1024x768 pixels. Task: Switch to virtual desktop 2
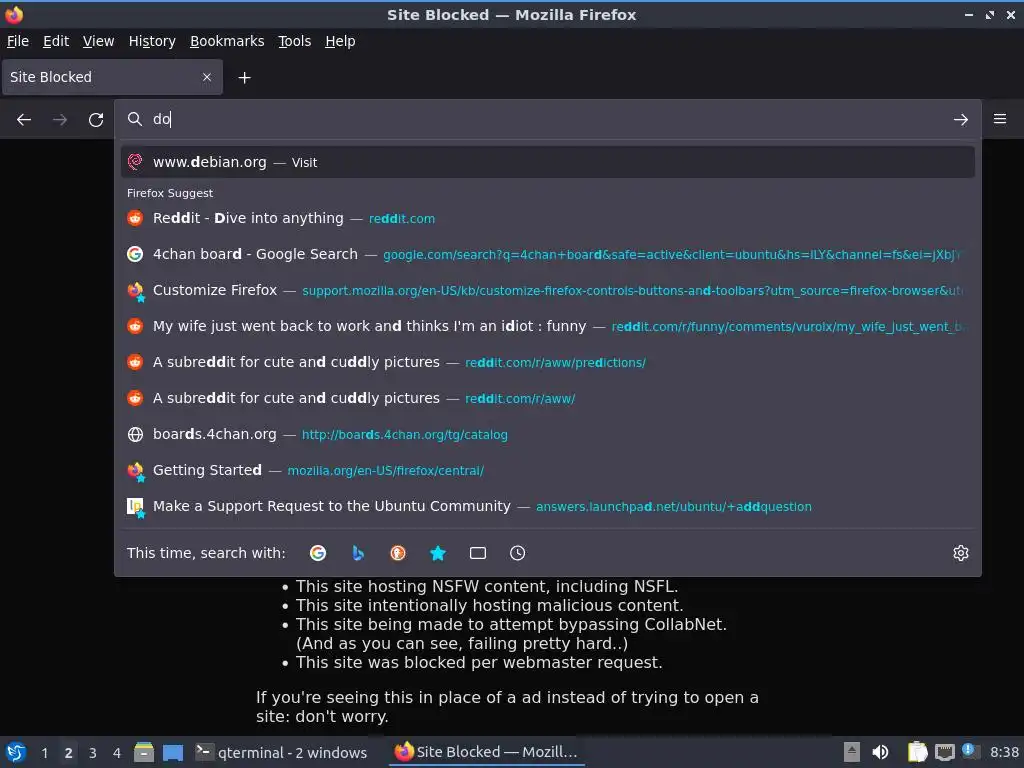[69, 753]
